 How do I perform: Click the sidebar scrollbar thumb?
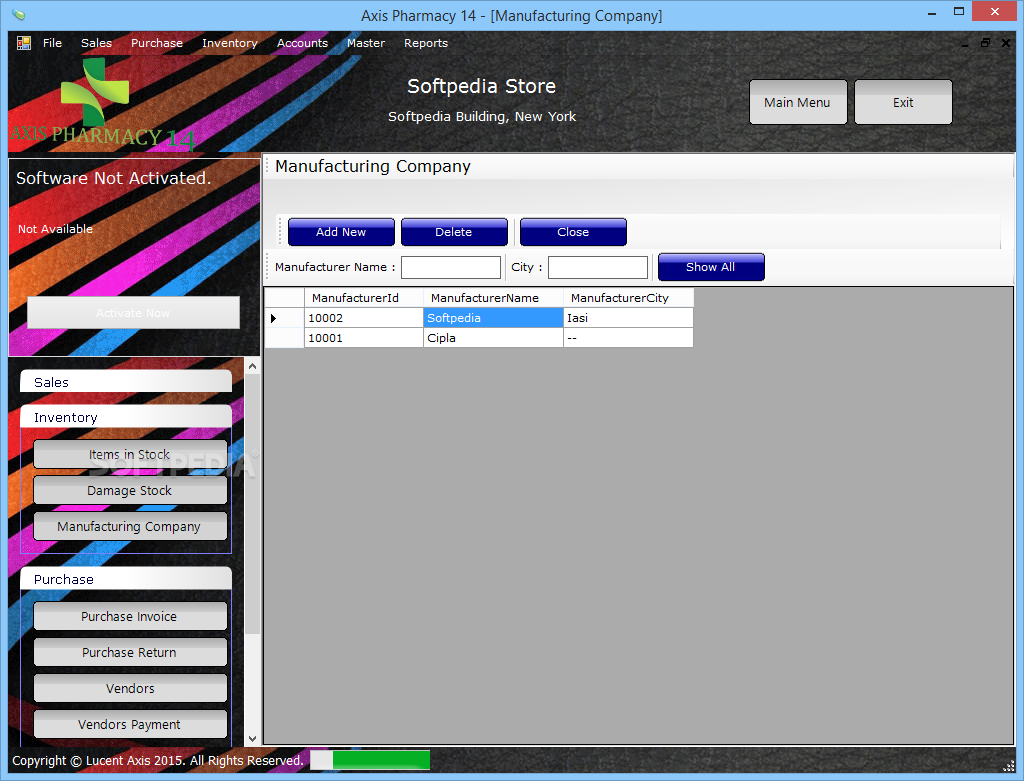pos(252,504)
